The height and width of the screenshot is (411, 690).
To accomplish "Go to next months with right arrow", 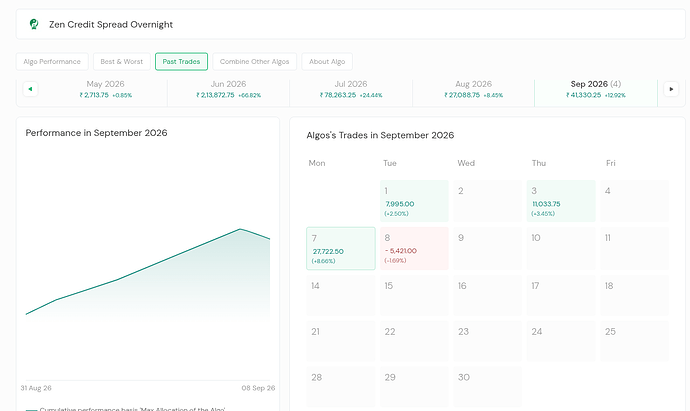I will 671,89.
